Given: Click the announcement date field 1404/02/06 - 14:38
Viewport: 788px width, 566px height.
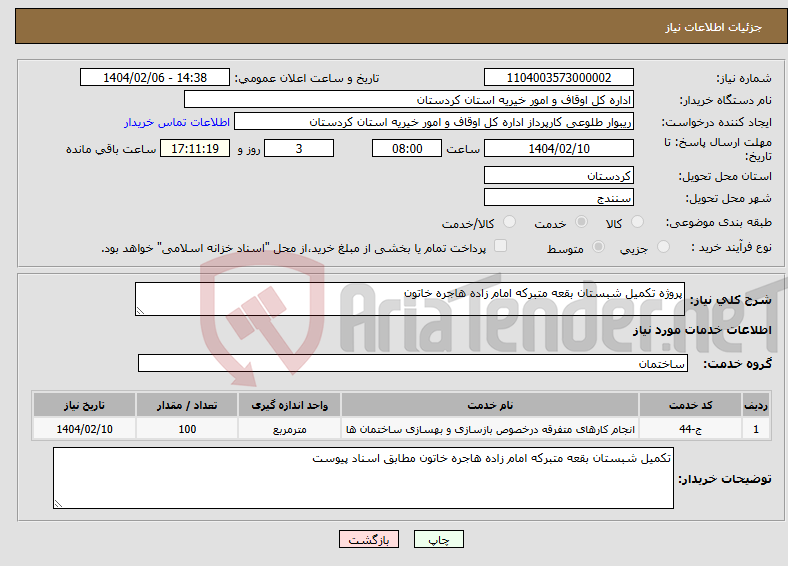Looking at the screenshot, I should [155, 77].
